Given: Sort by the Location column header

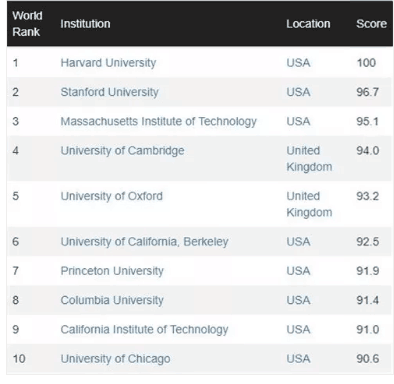Looking at the screenshot, I should (x=308, y=24).
